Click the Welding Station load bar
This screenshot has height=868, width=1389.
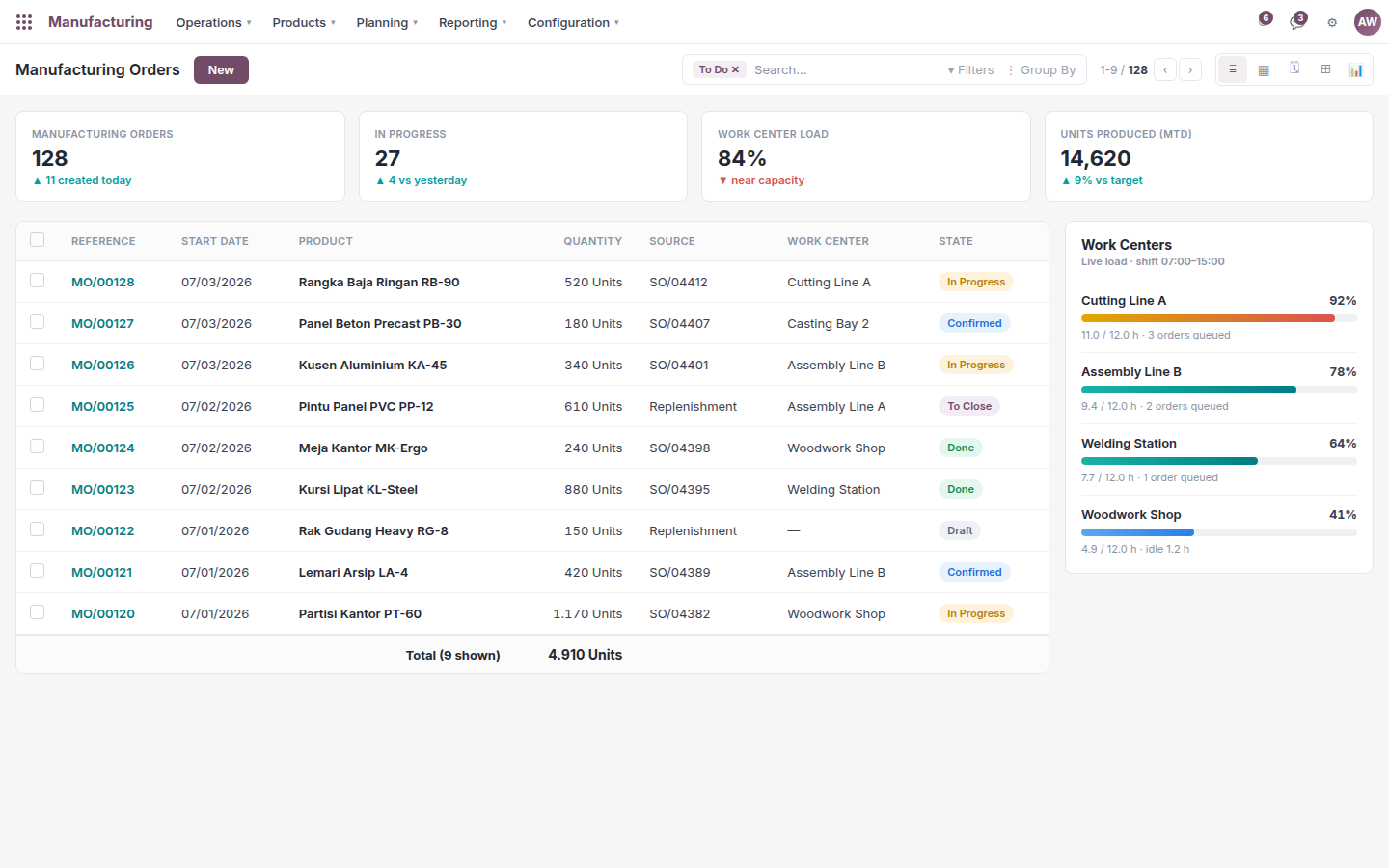1219,461
